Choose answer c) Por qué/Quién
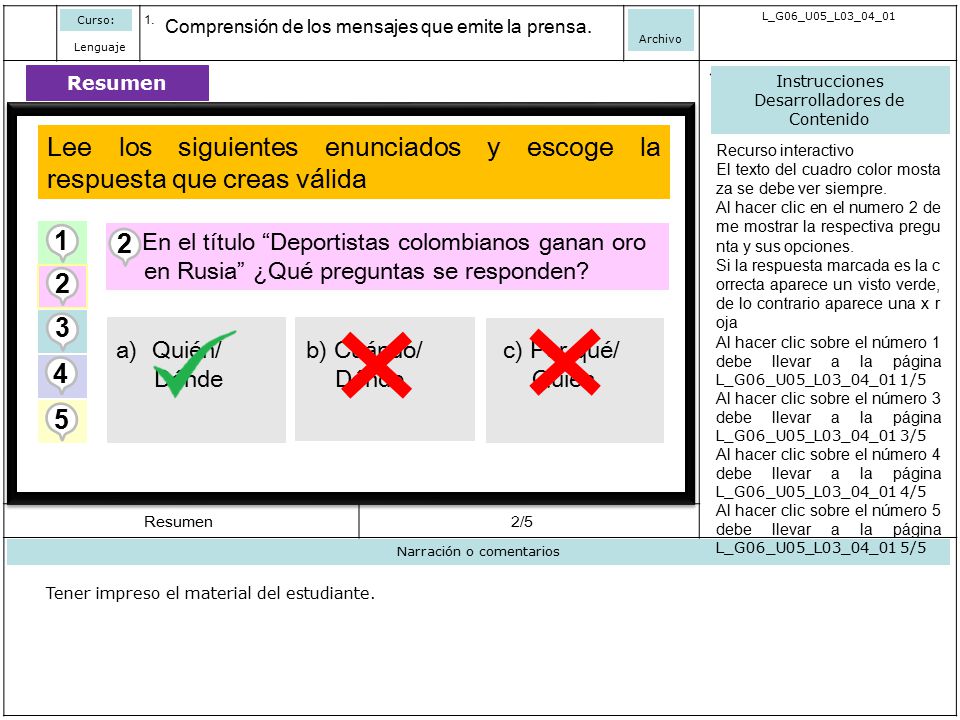This screenshot has width=960, height=720. coord(574,380)
